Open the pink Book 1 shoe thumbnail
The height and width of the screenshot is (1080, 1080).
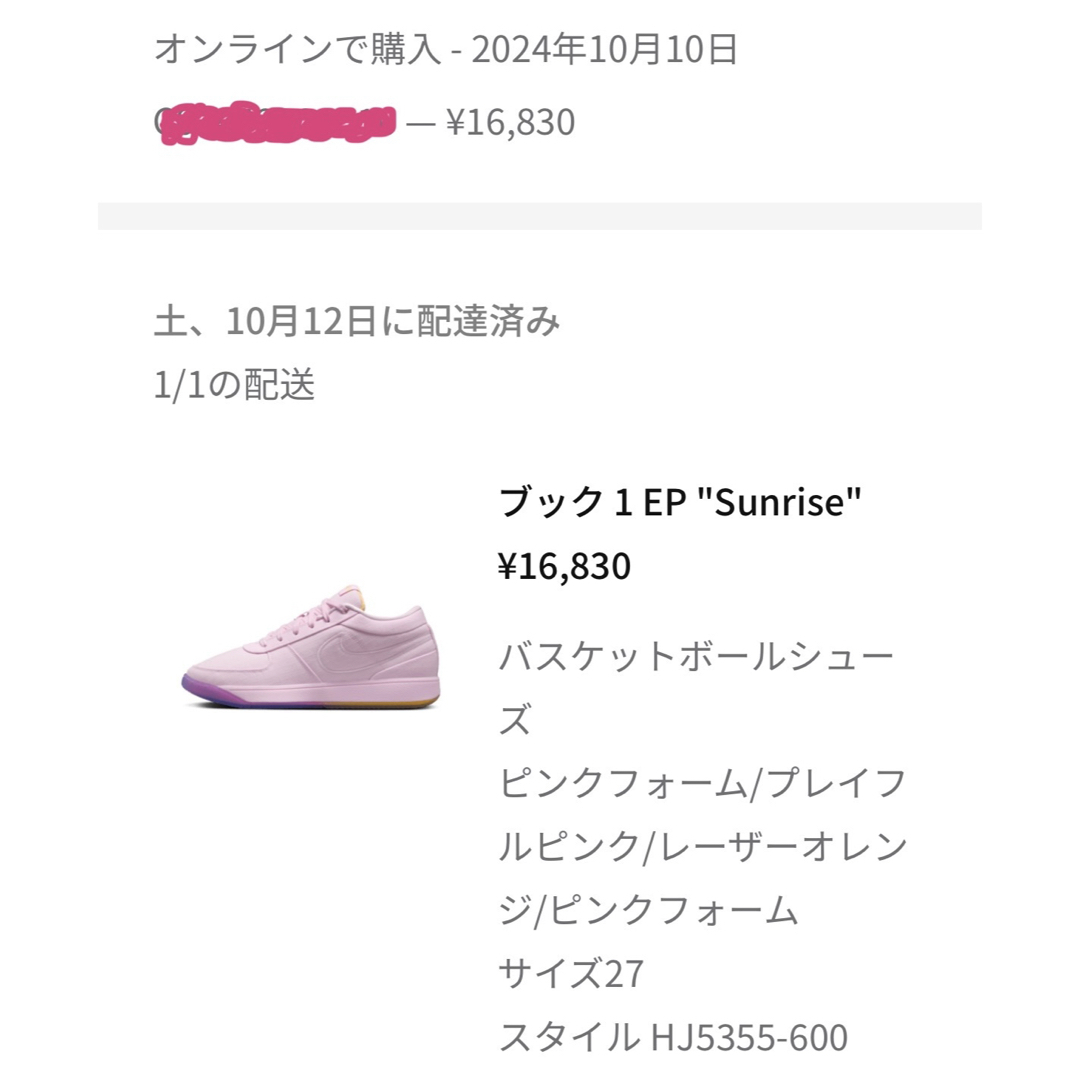point(311,646)
